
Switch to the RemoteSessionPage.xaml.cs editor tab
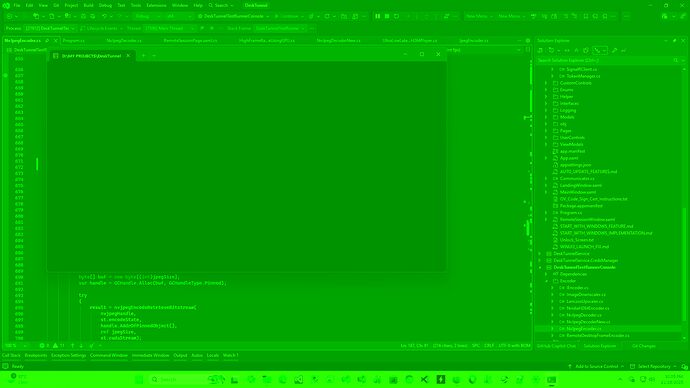[190, 40]
